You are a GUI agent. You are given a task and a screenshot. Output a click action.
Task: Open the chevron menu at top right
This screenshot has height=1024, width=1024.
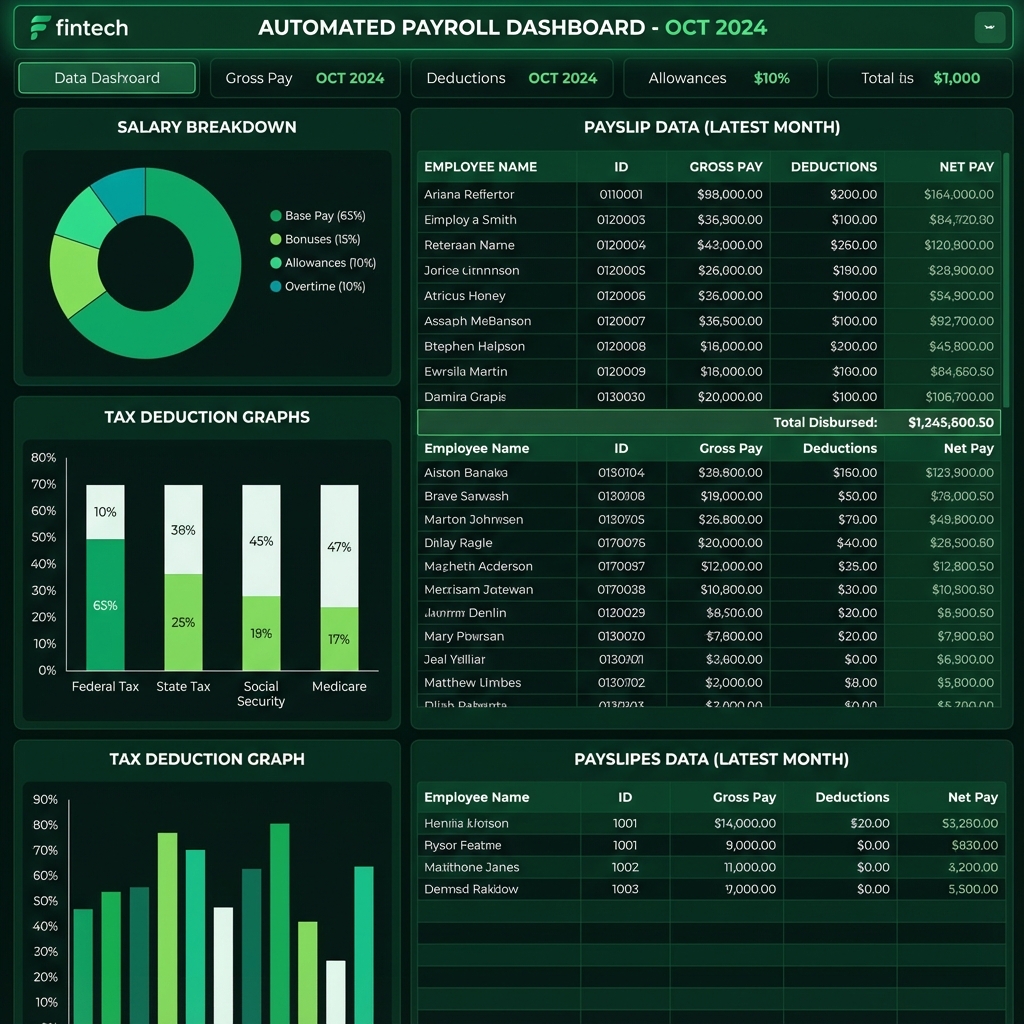tap(989, 28)
